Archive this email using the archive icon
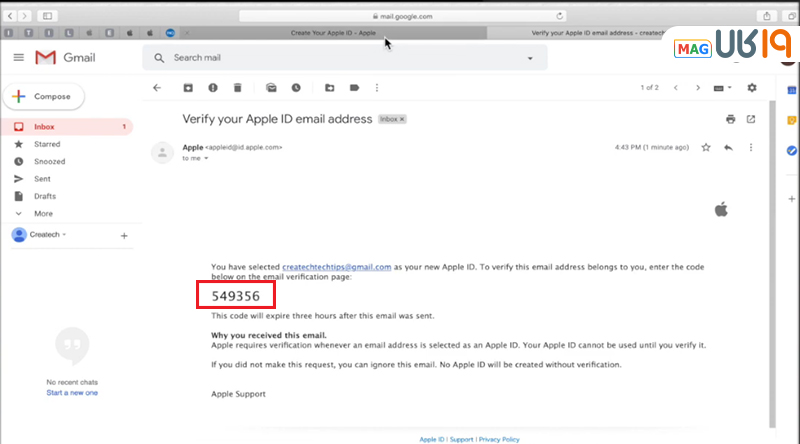 [x=187, y=88]
